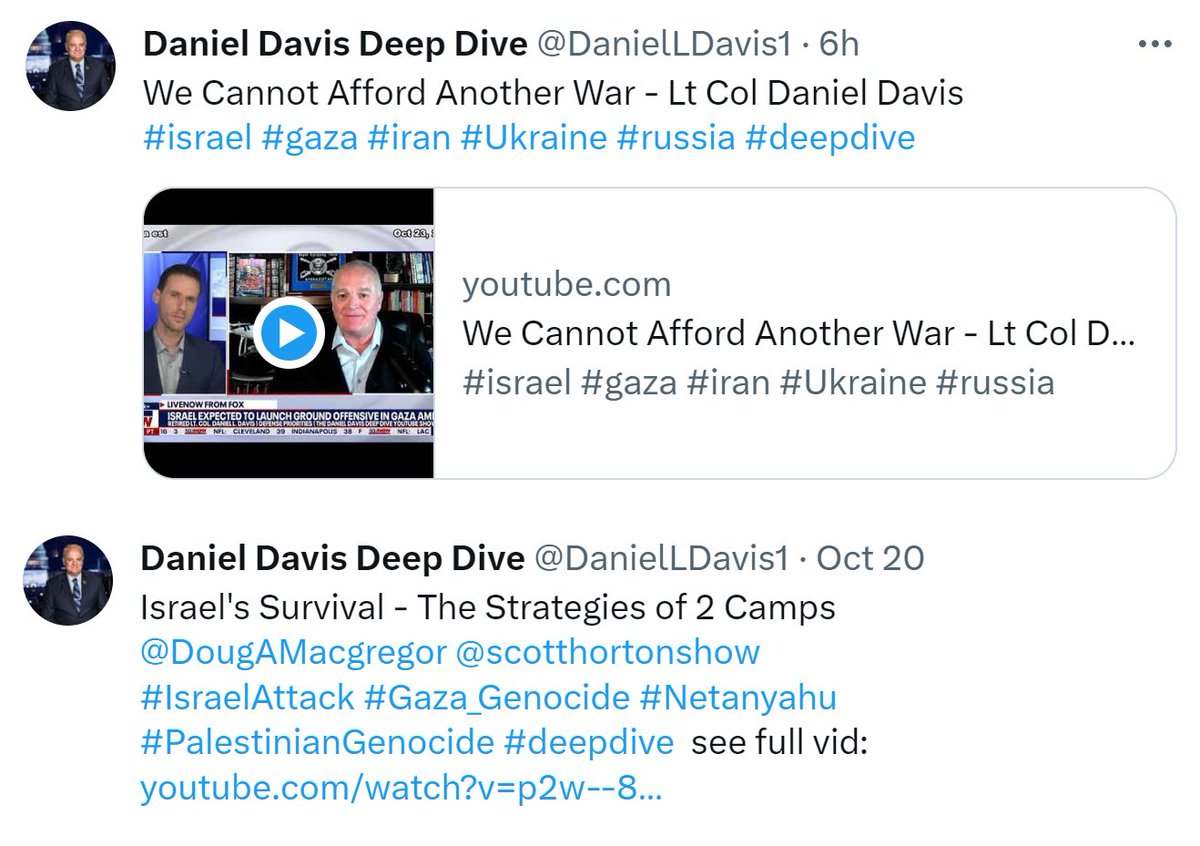
Task: Open the #Netanyahu hashtag
Action: (x=738, y=697)
